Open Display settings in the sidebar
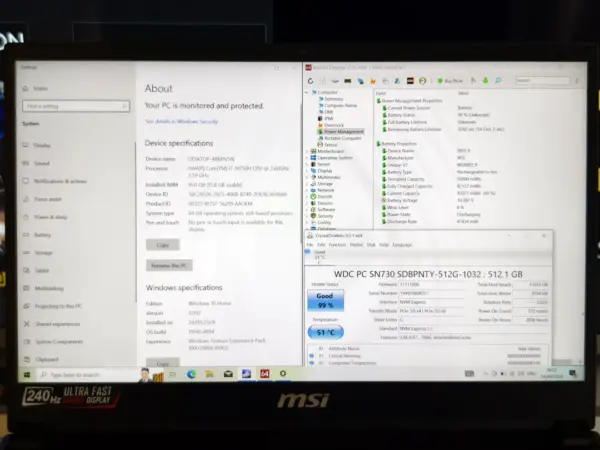Image resolution: width=600 pixels, height=450 pixels. tap(37, 145)
